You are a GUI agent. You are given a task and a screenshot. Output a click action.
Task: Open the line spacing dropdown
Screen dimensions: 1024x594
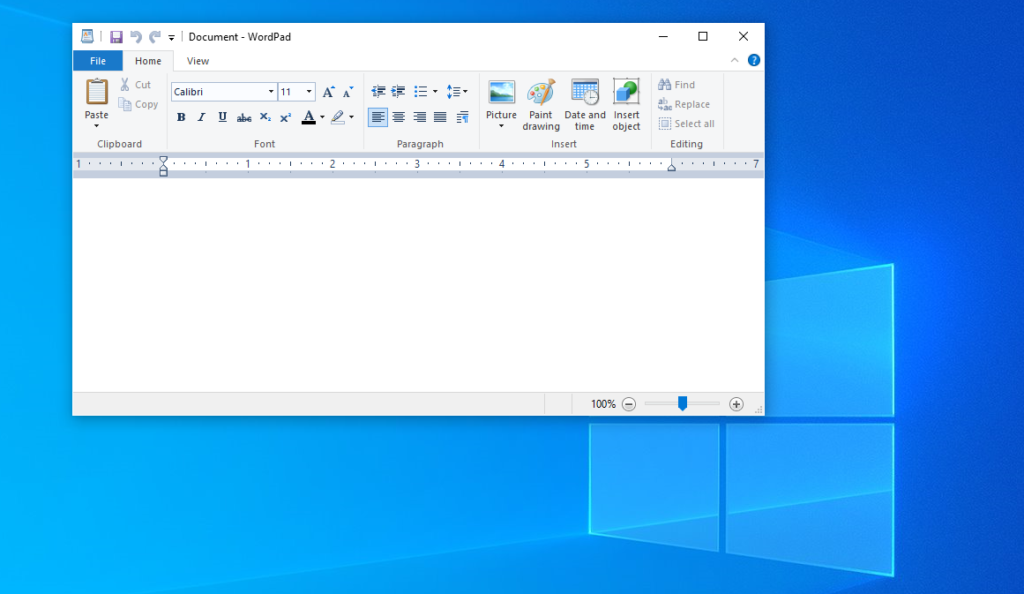point(457,92)
